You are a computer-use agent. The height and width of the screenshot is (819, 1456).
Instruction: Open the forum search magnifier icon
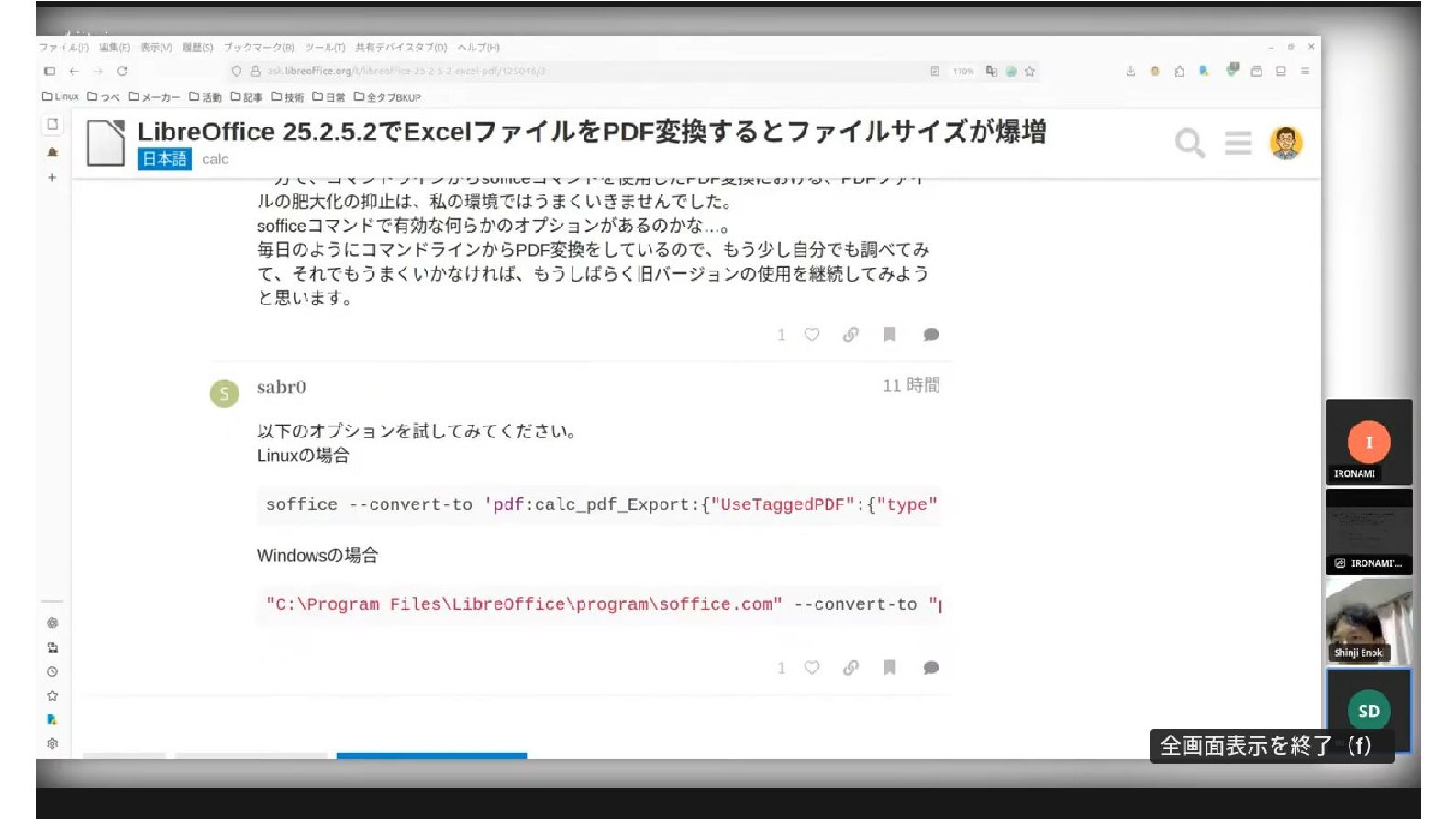(x=1189, y=143)
